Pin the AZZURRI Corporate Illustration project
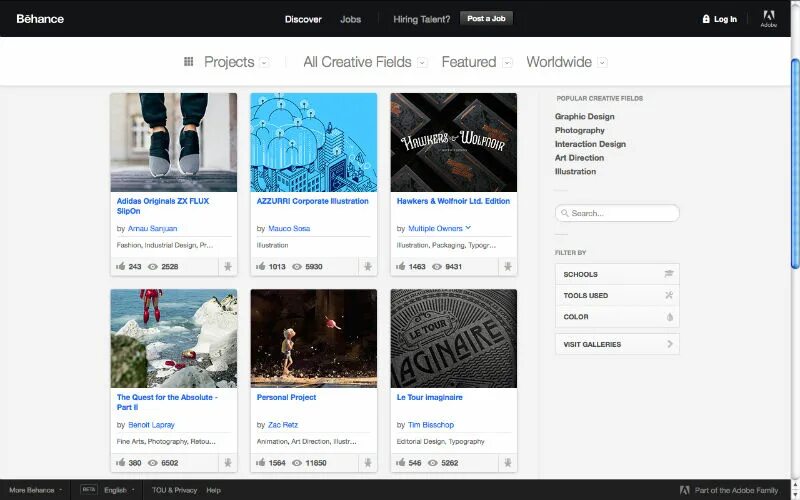 368,266
